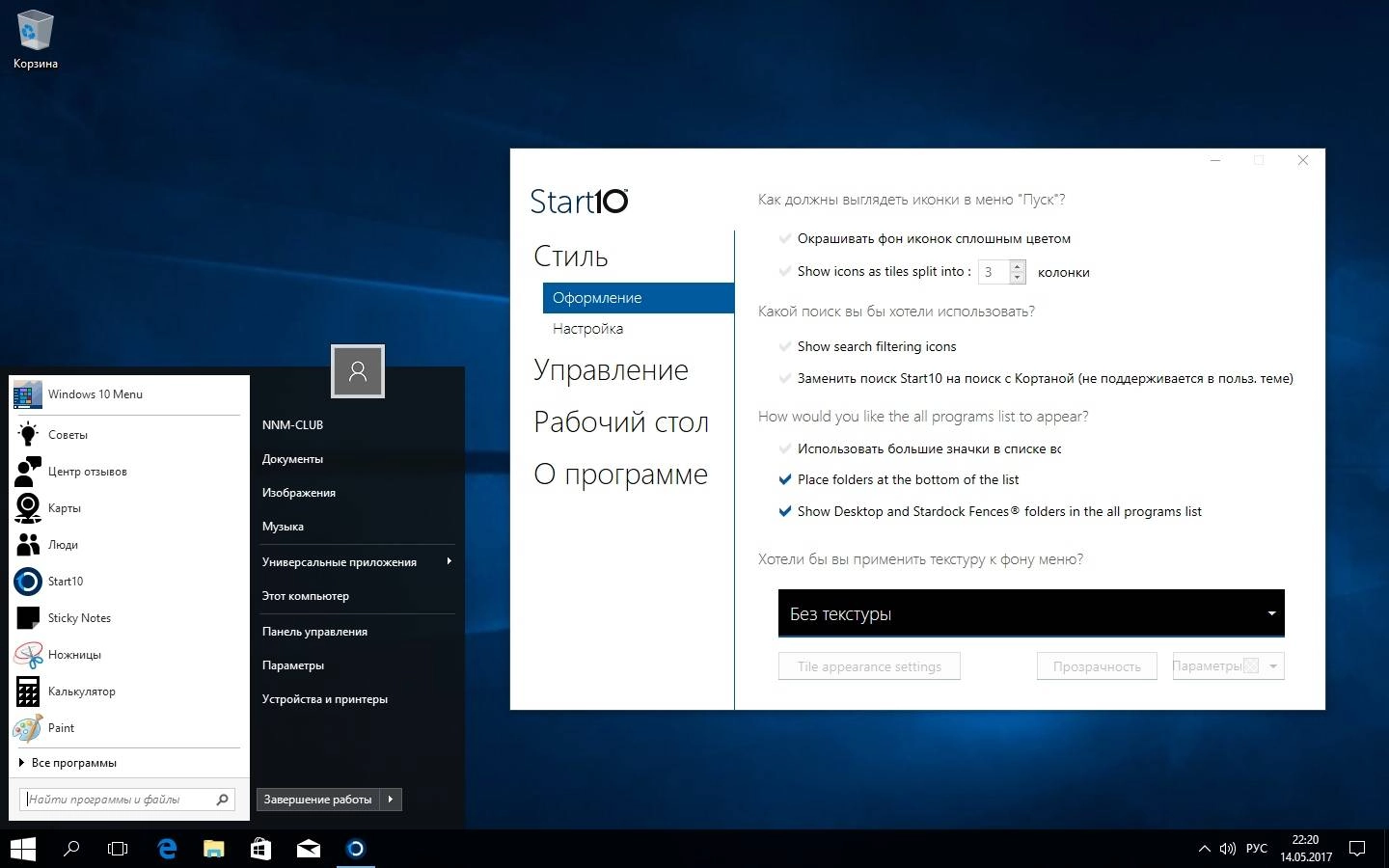Launch Советы lightbulb app

[x=129, y=435]
